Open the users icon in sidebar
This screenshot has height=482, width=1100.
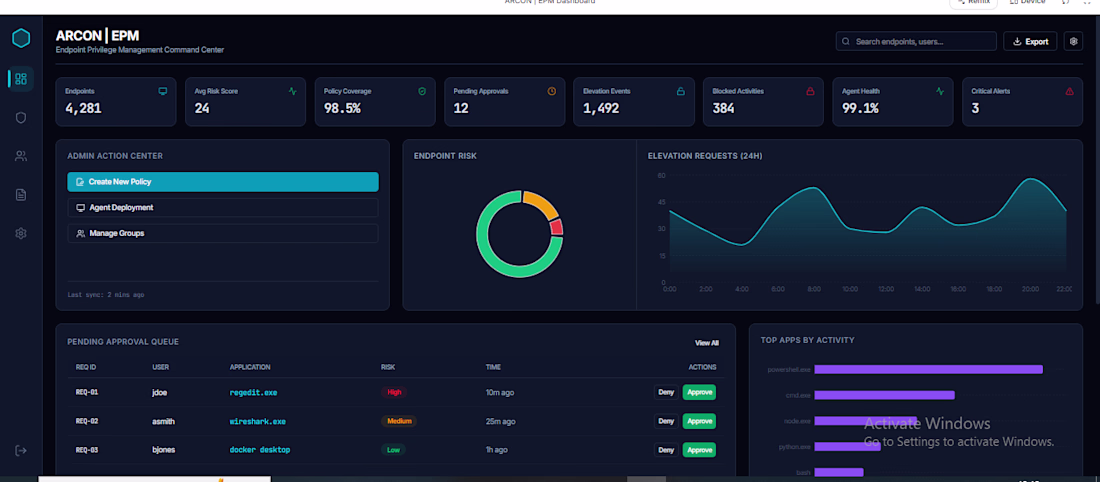[x=21, y=156]
